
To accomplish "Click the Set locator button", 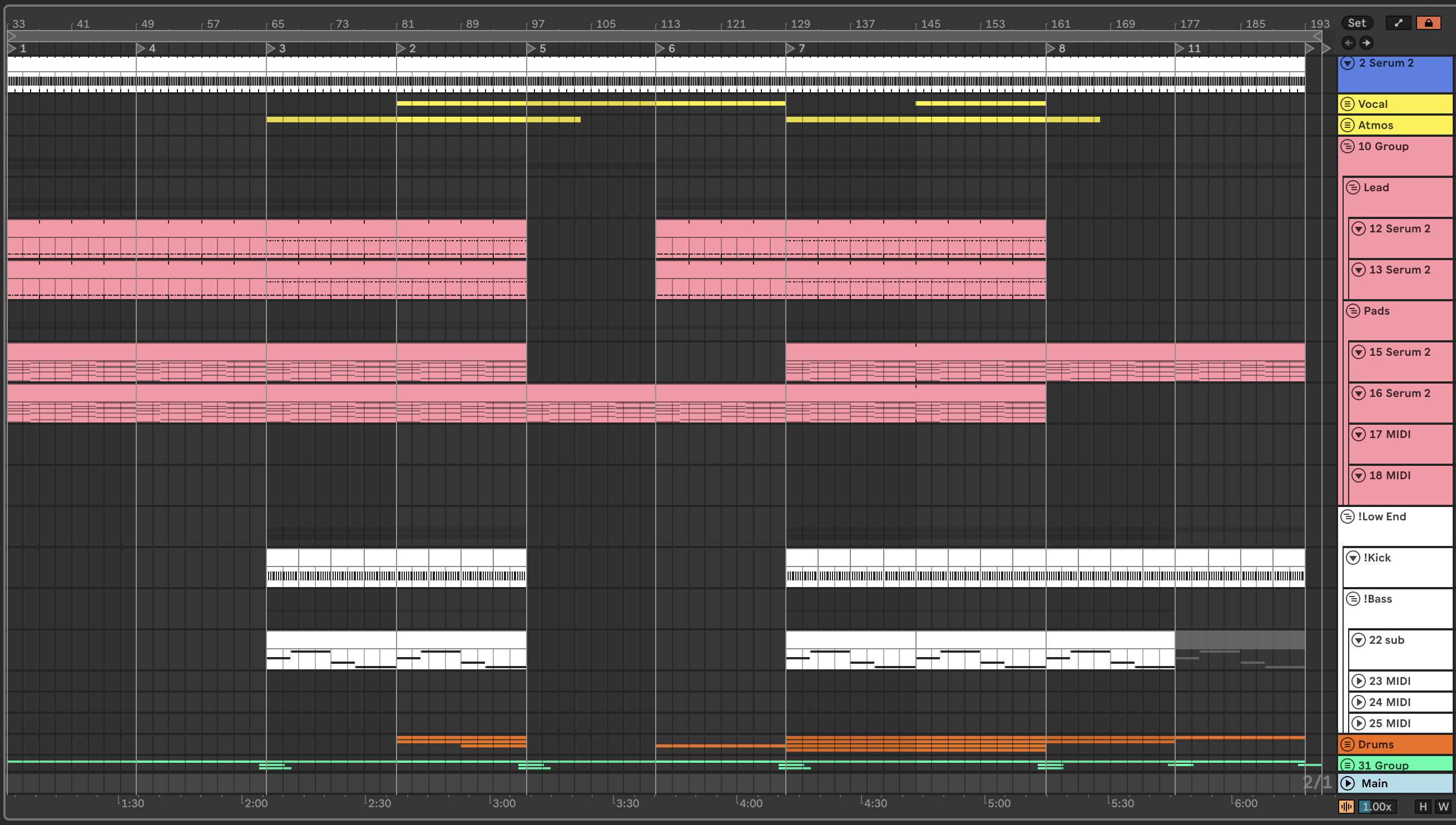I will [x=1356, y=23].
